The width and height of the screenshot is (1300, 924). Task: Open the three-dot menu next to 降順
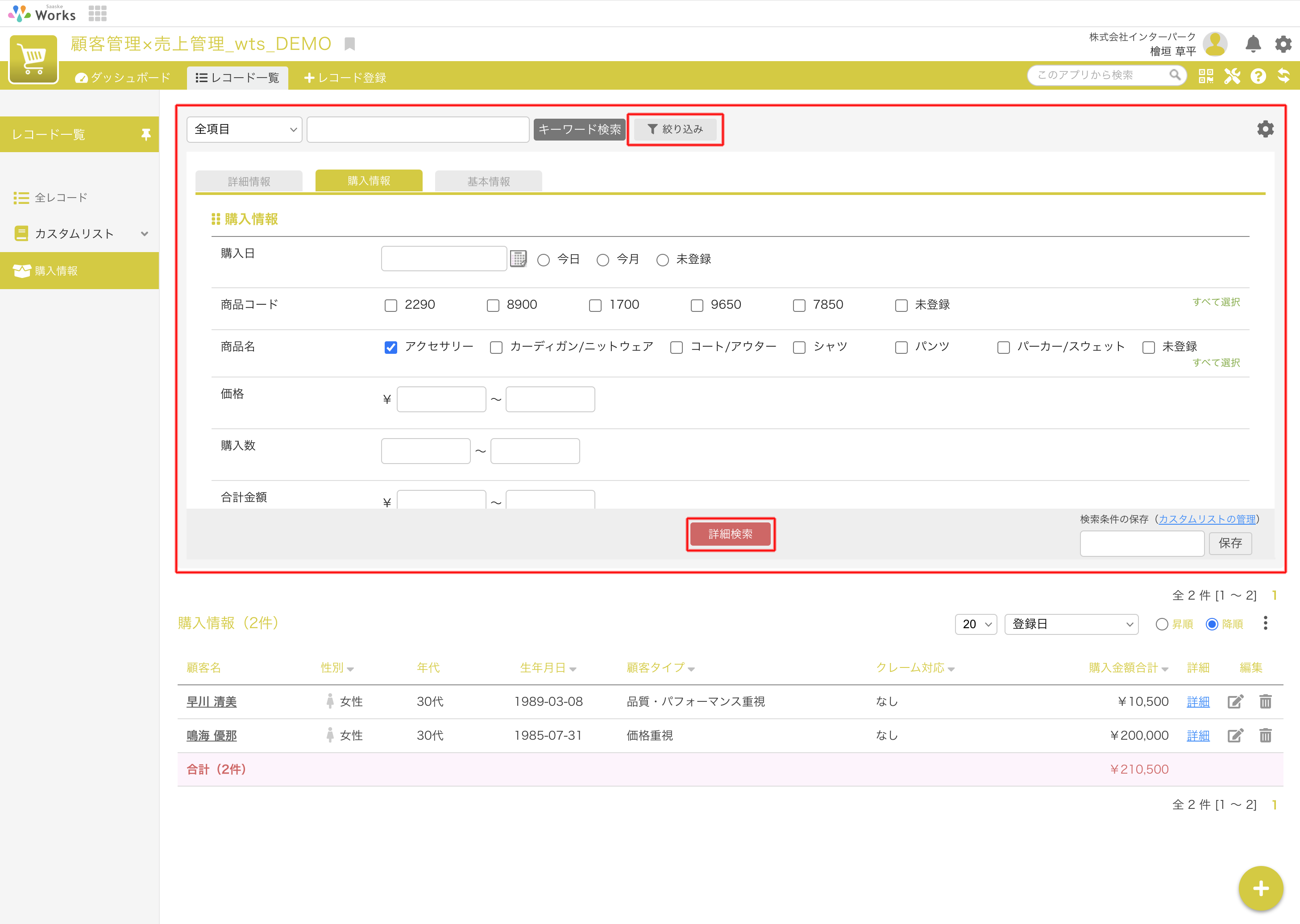click(x=1265, y=623)
